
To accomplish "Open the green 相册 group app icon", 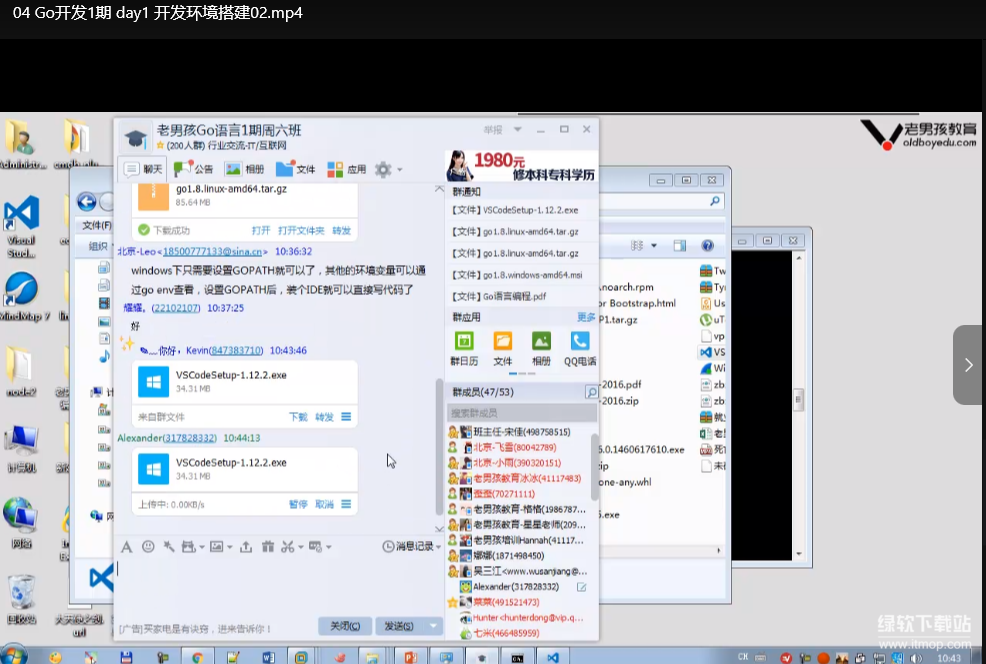I will 541,349.
